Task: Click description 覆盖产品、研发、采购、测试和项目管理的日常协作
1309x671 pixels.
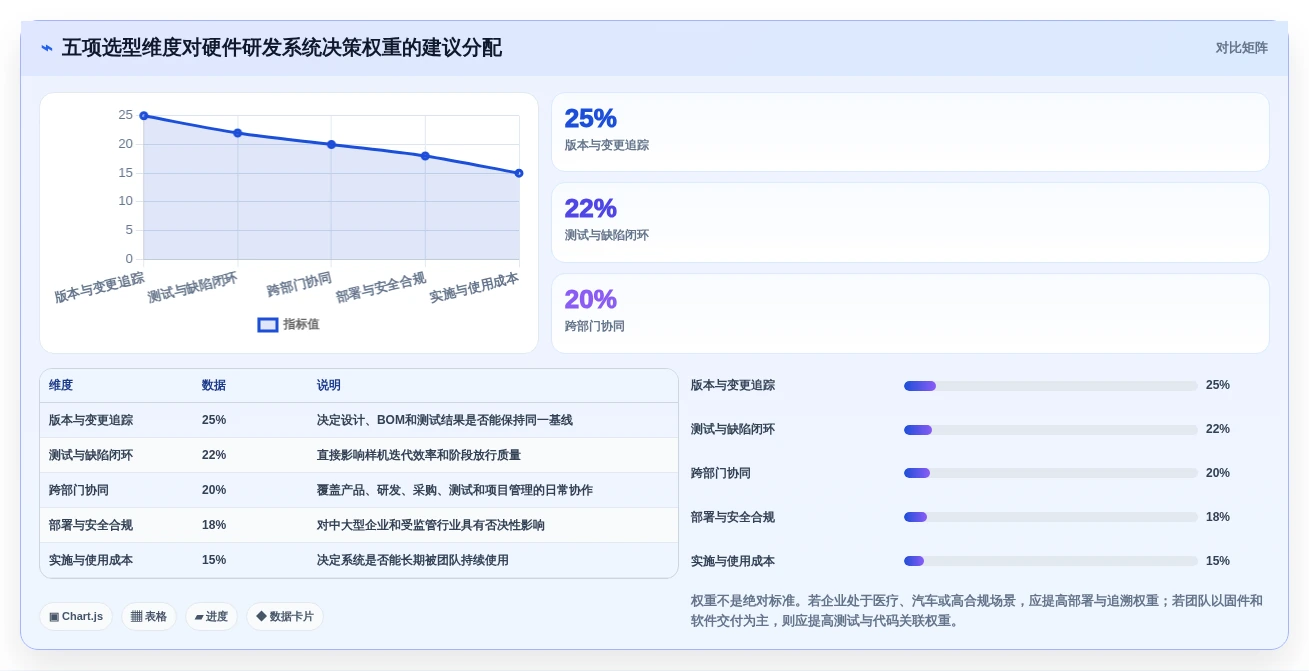Action: tap(455, 490)
